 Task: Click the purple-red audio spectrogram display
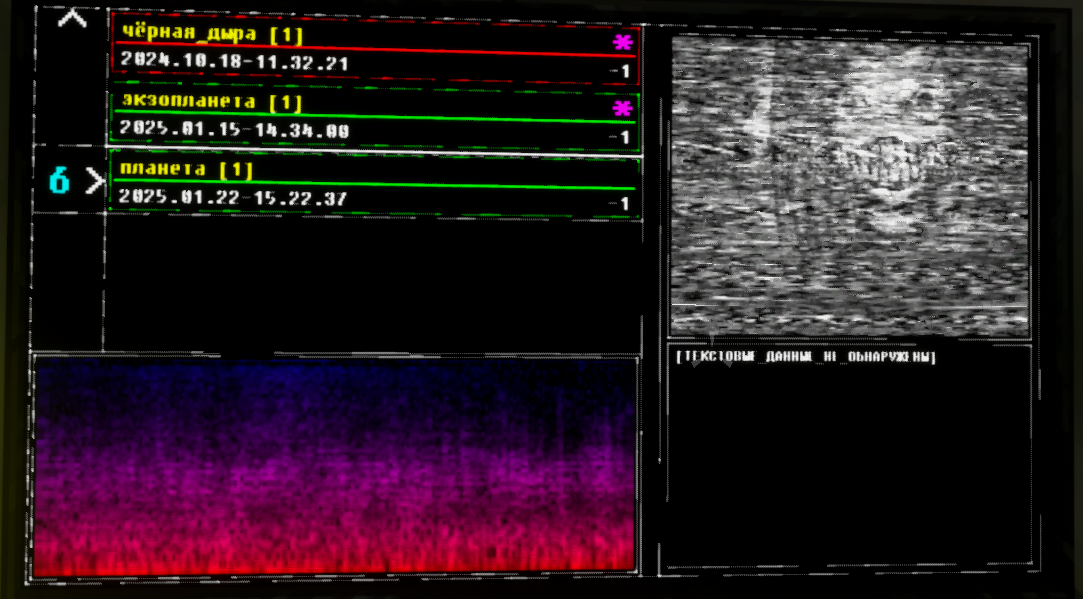point(334,467)
